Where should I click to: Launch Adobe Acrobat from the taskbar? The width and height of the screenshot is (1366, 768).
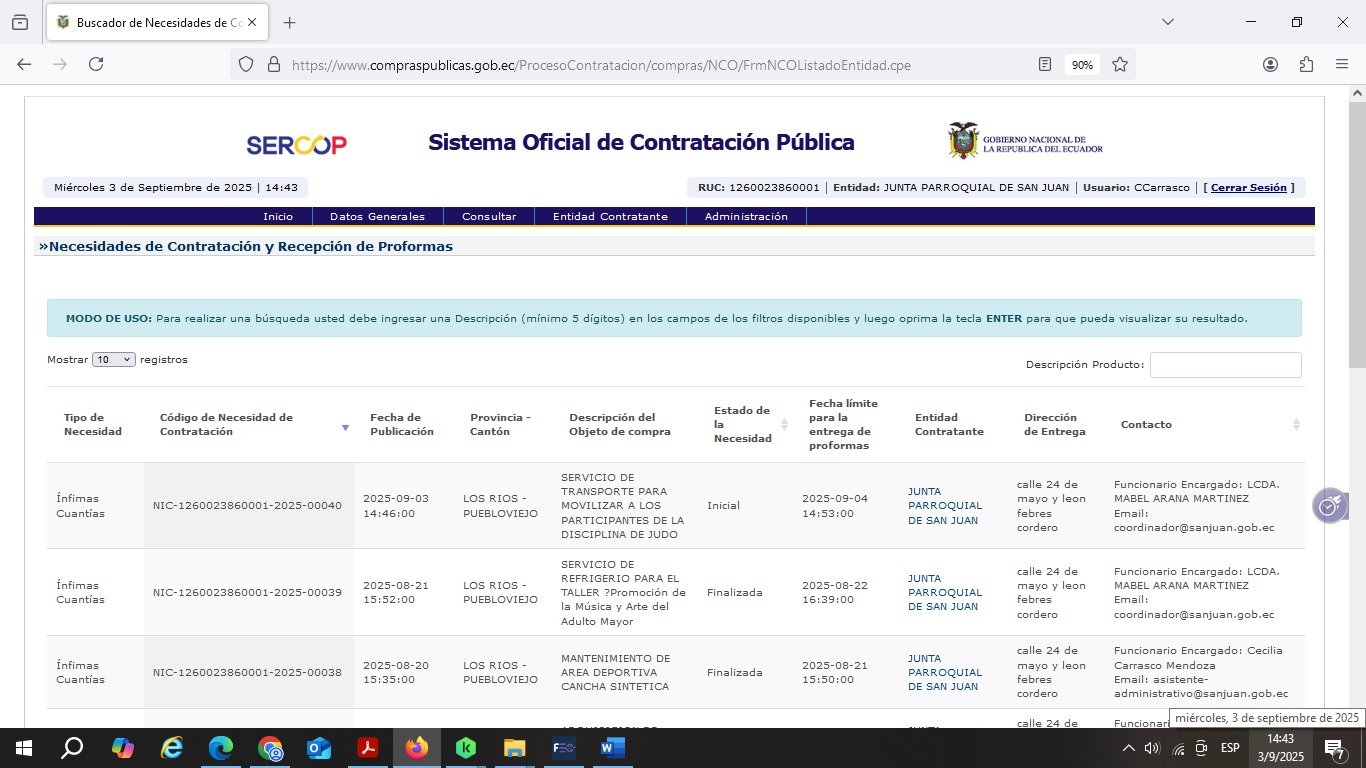368,747
